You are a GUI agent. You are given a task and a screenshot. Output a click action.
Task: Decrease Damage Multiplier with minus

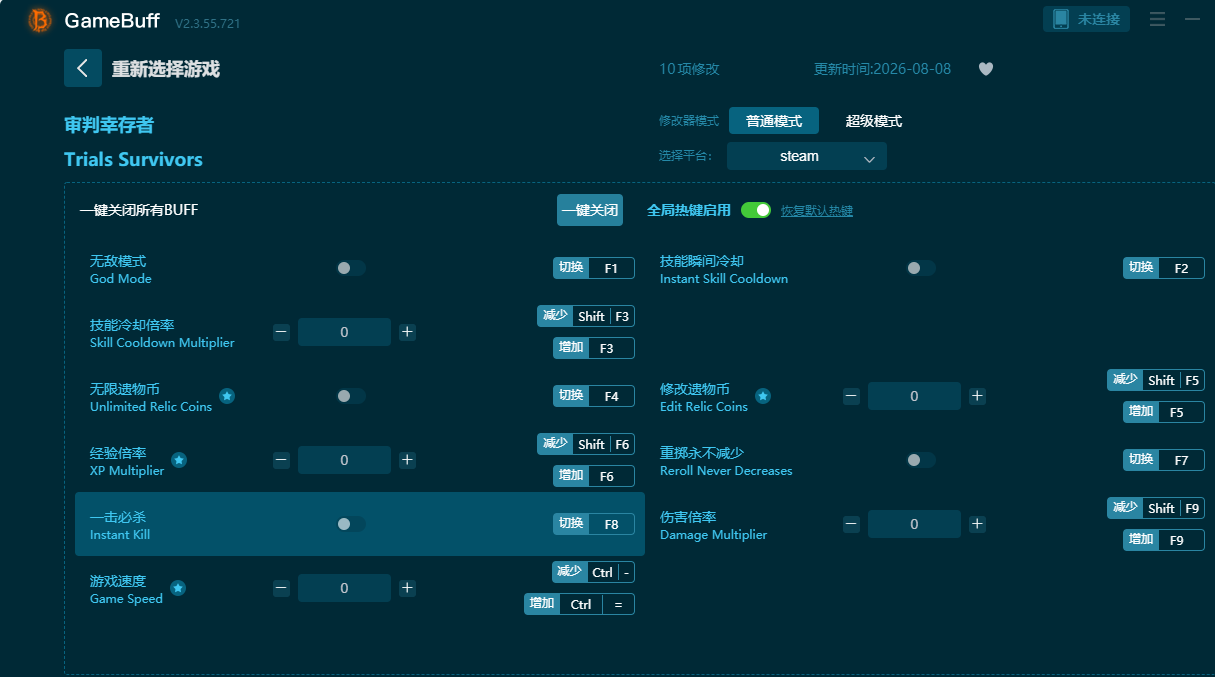click(x=851, y=524)
